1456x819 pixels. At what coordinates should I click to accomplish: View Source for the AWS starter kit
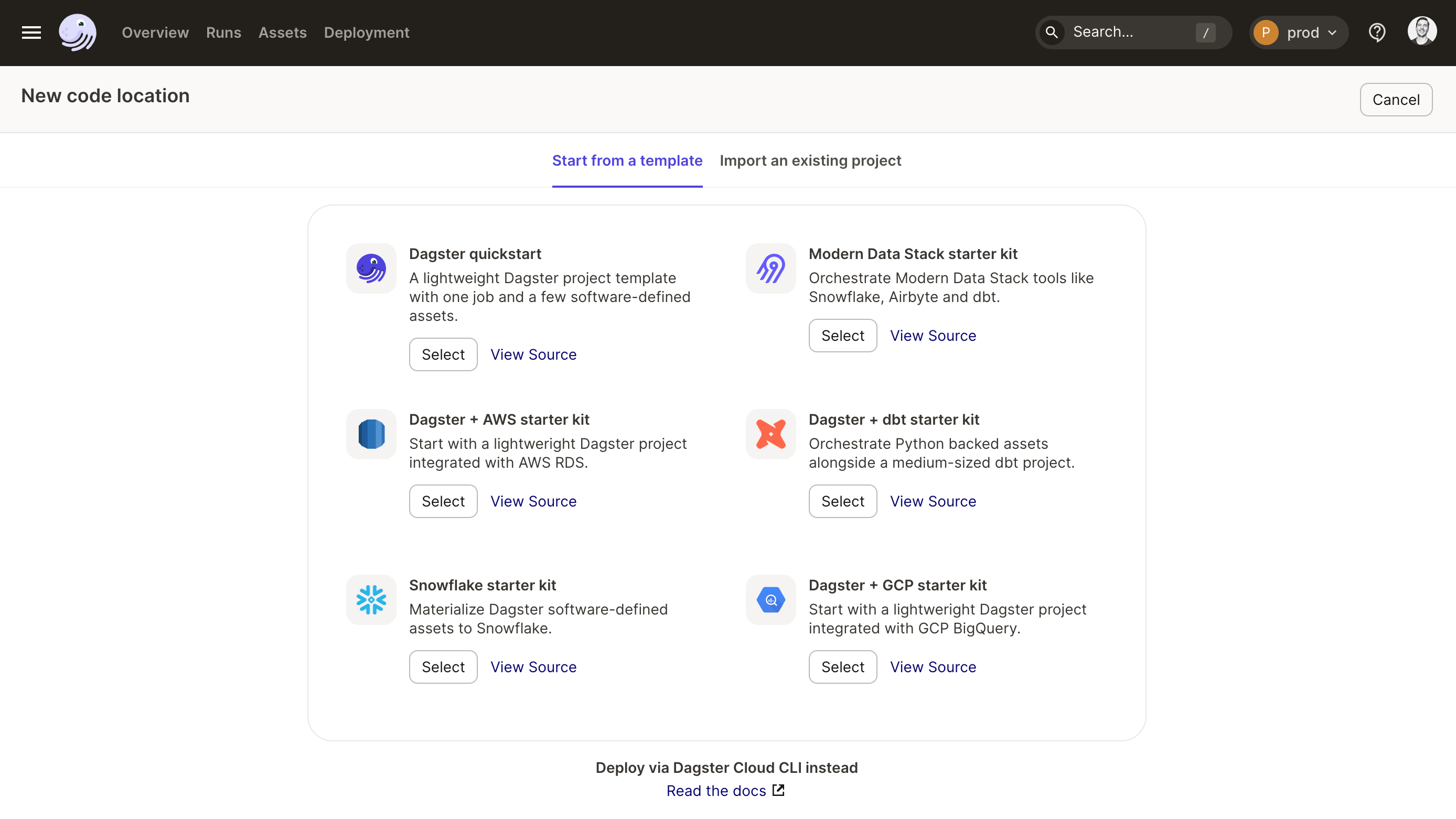coord(533,501)
